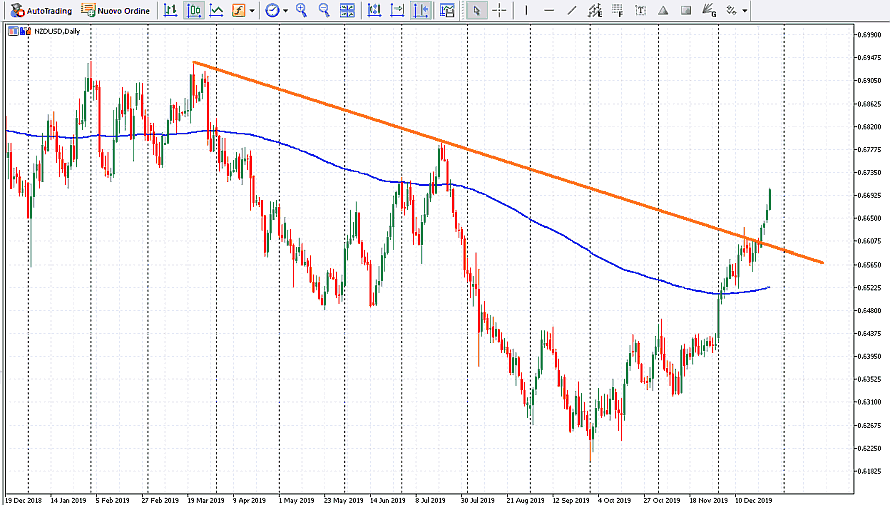Pick the Fibonacci retracement tool
890x505 pixels.
click(x=617, y=11)
